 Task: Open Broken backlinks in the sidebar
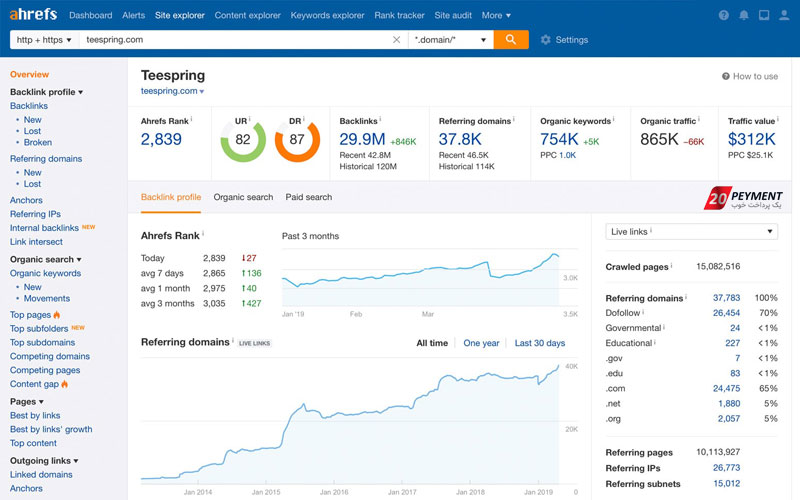38,142
